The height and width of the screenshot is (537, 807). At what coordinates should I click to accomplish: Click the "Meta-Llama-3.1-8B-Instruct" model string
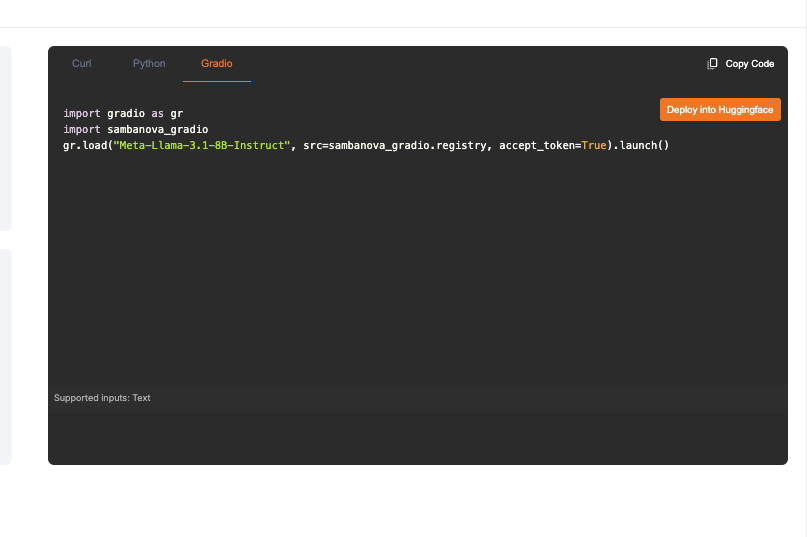[201, 146]
